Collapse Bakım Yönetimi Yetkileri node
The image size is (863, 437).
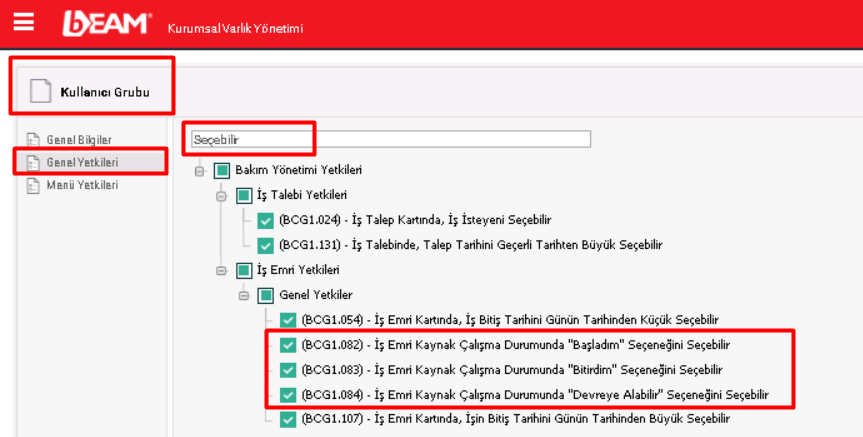199,171
